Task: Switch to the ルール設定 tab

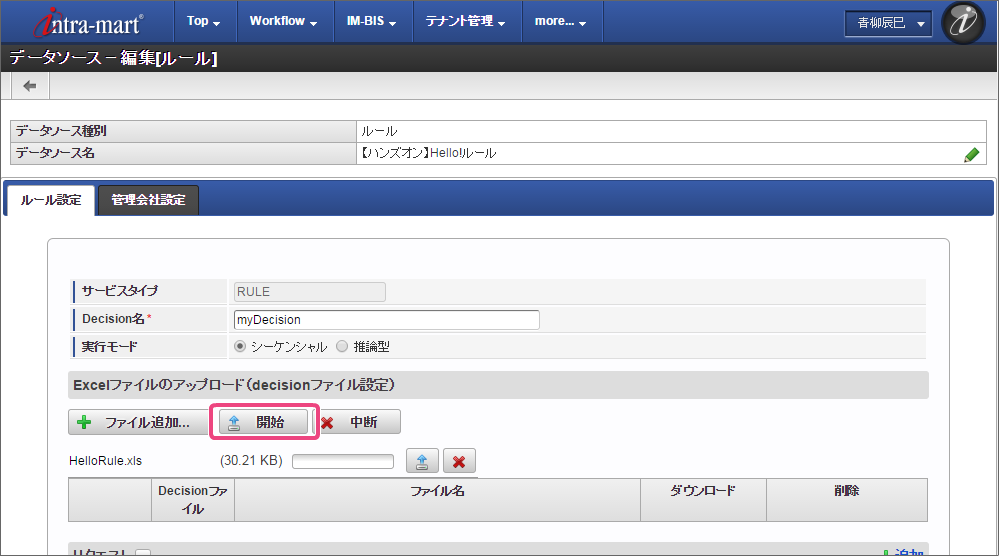Action: (51, 200)
